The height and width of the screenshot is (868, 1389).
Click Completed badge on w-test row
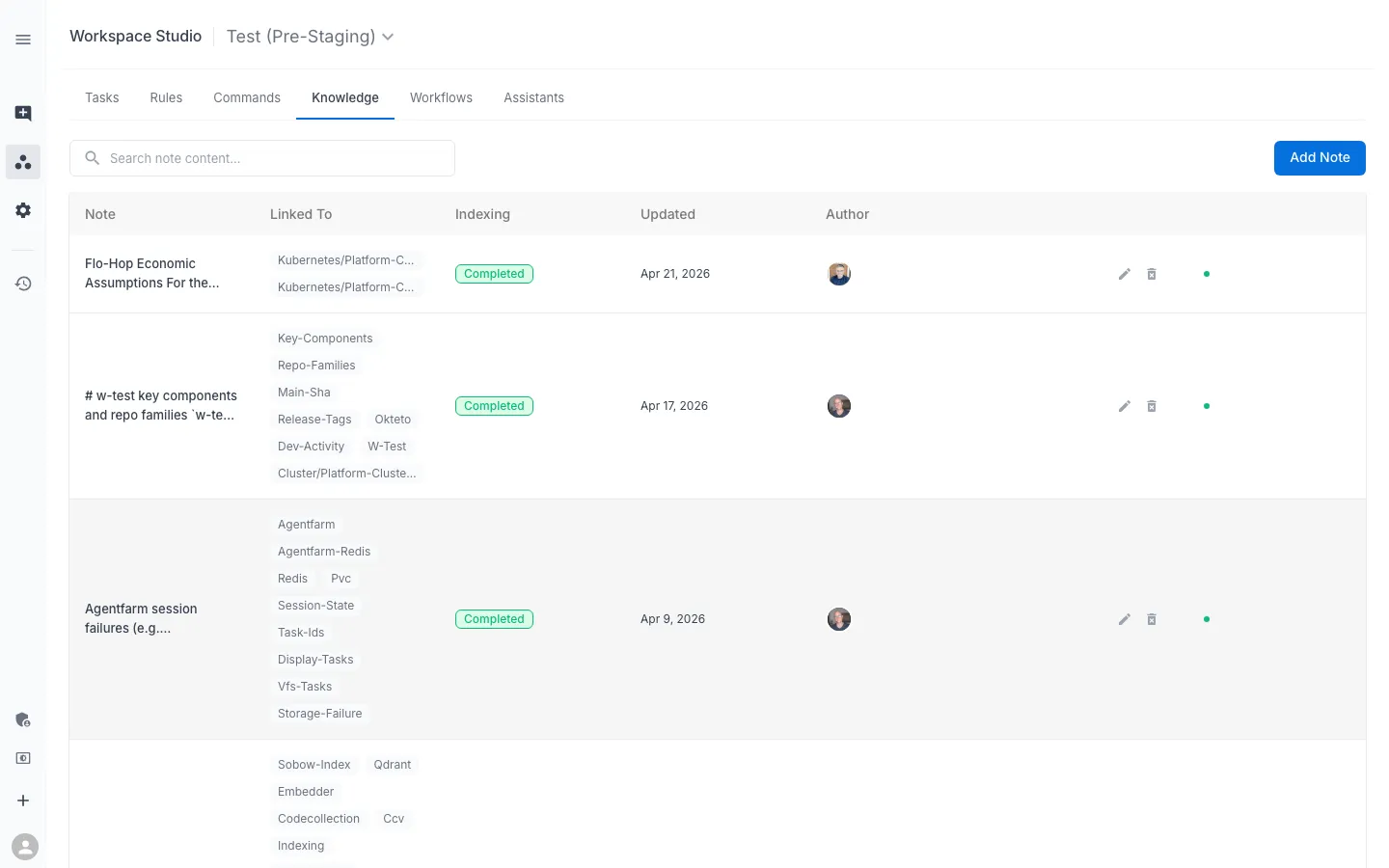pyautogui.click(x=494, y=406)
